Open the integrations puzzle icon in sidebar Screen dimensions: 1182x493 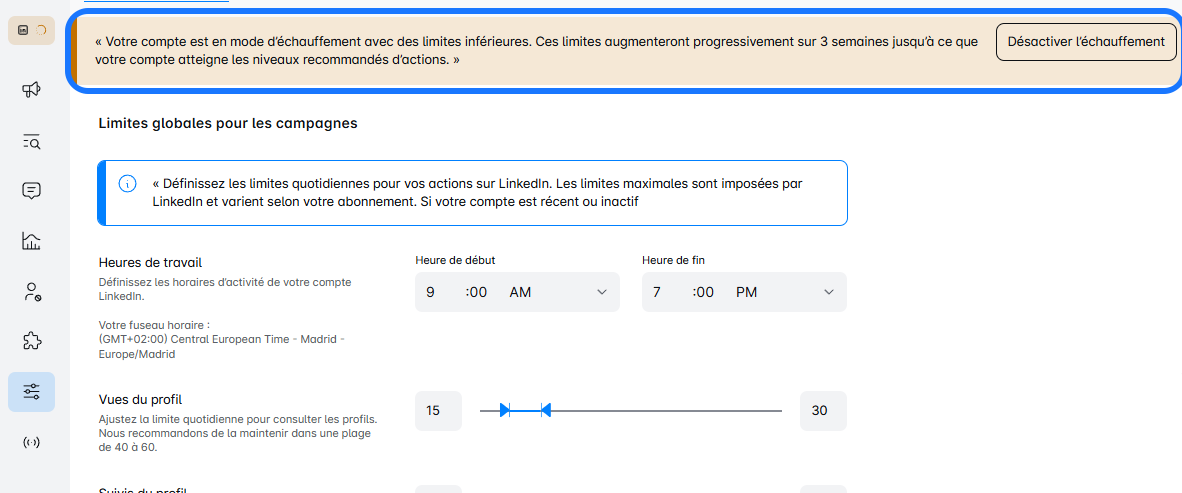coord(31,342)
